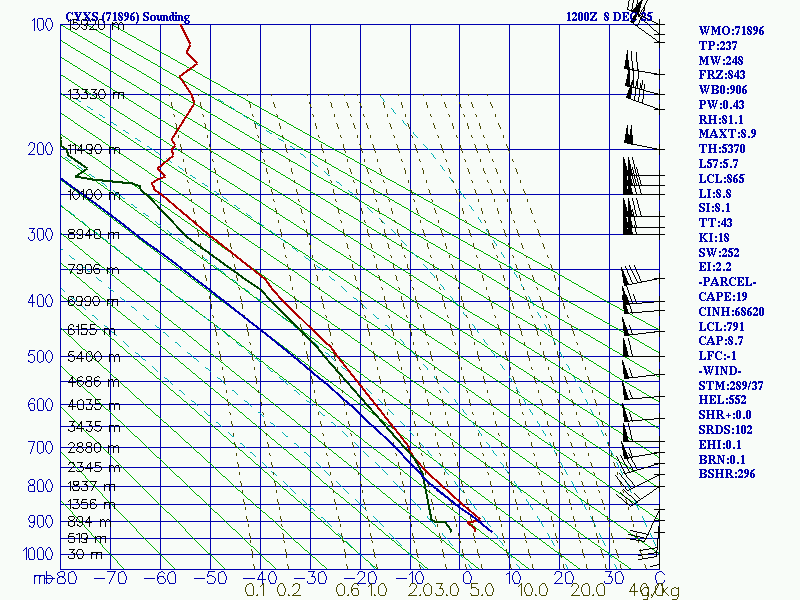This screenshot has height=600, width=800.
Task: Click the 'MAXT:8.9' entry
Action: point(728,134)
